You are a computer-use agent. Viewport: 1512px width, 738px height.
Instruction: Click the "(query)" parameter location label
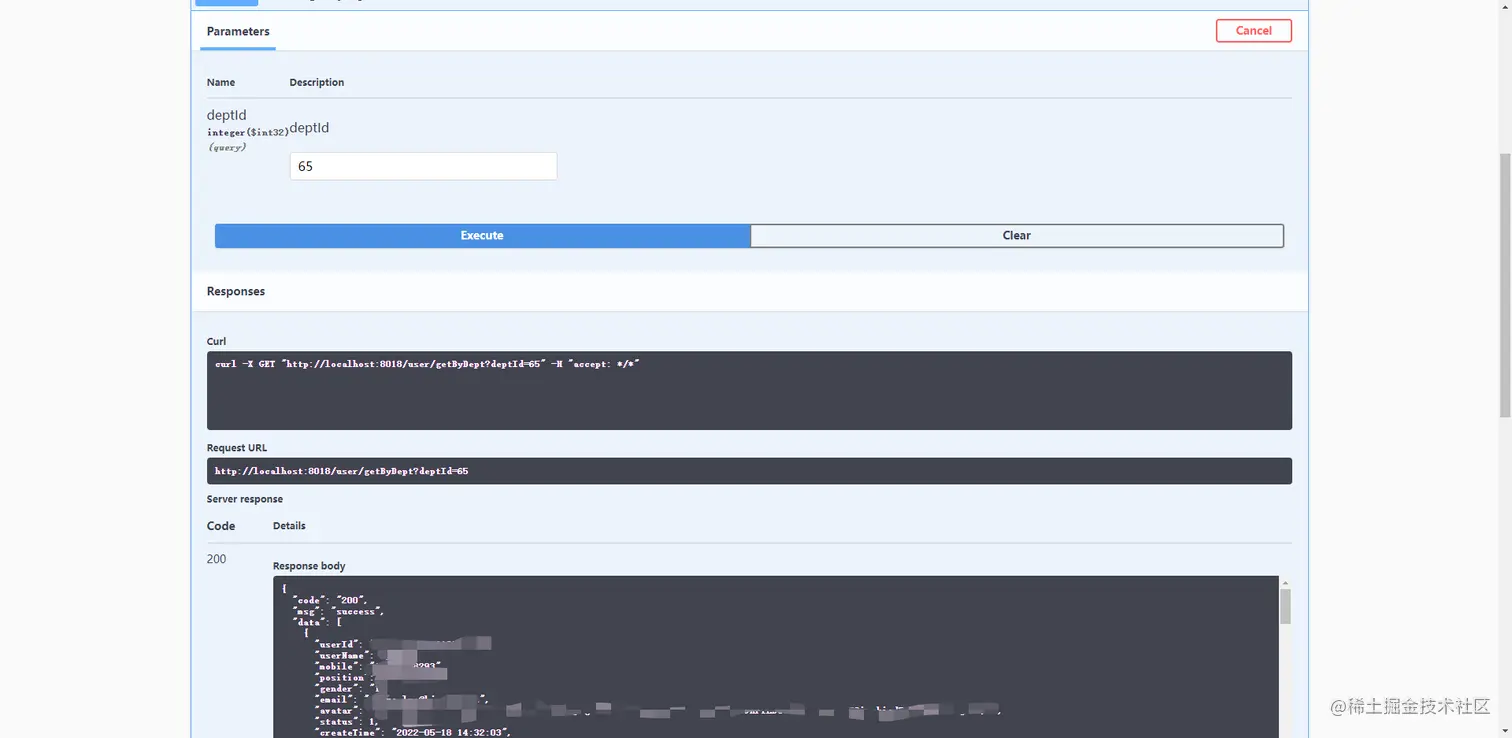227,147
